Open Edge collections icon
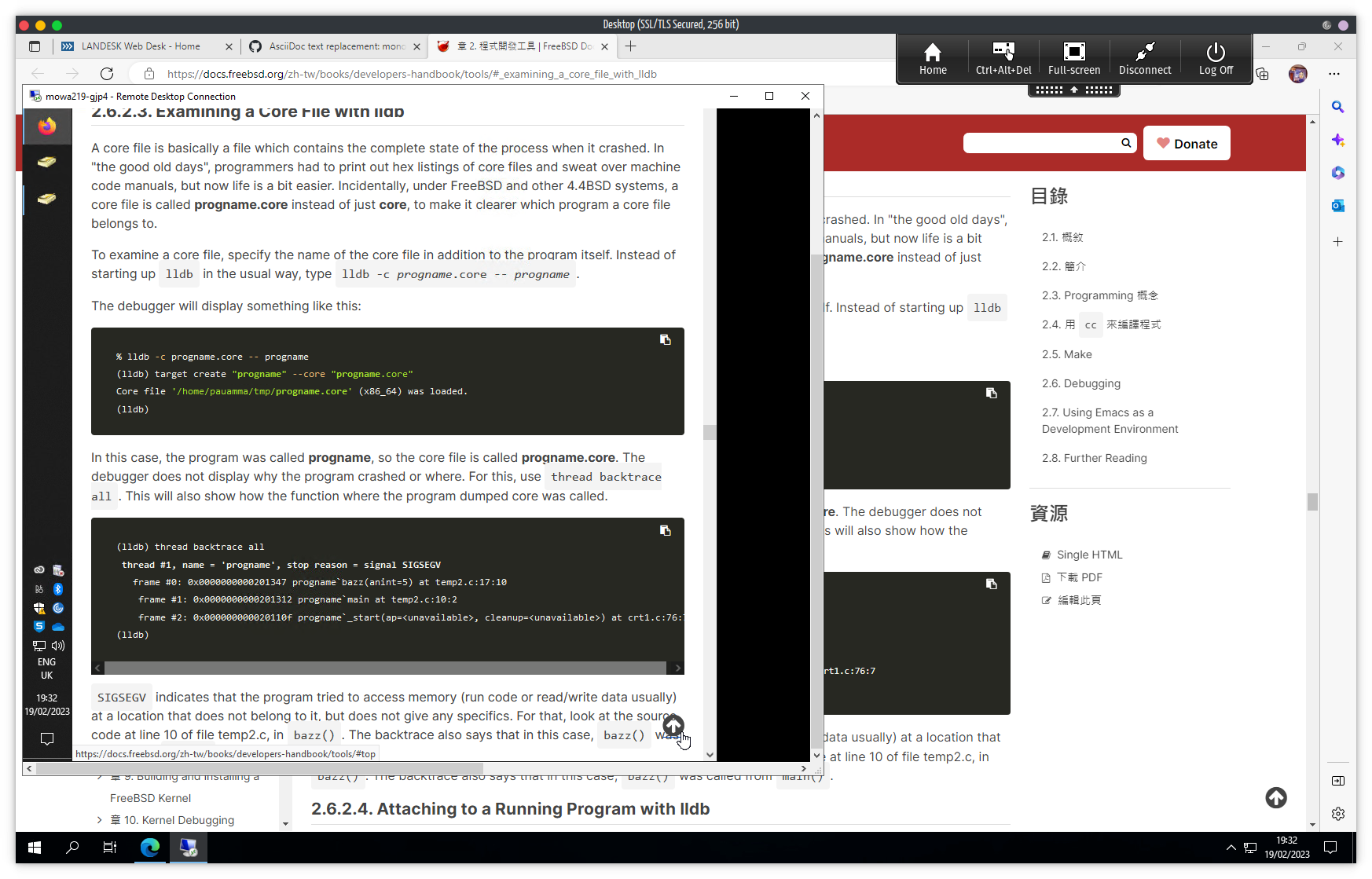This screenshot has height=879, width=1372. (1263, 74)
